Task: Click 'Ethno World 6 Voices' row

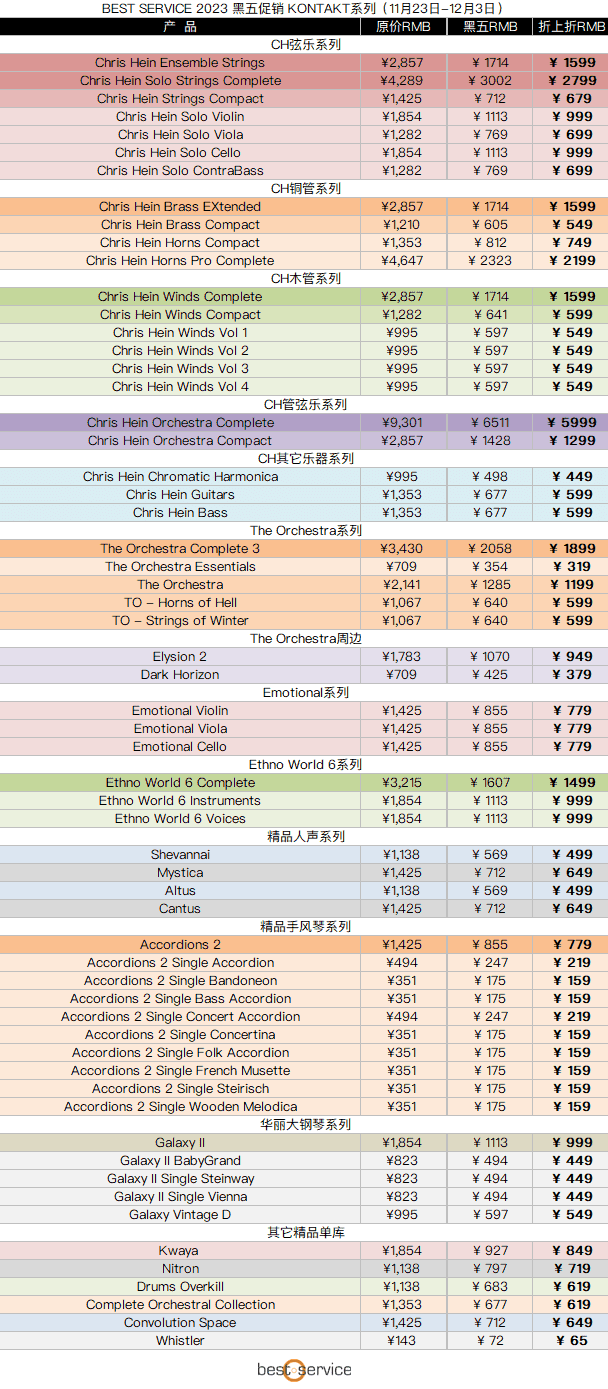Action: tap(180, 819)
